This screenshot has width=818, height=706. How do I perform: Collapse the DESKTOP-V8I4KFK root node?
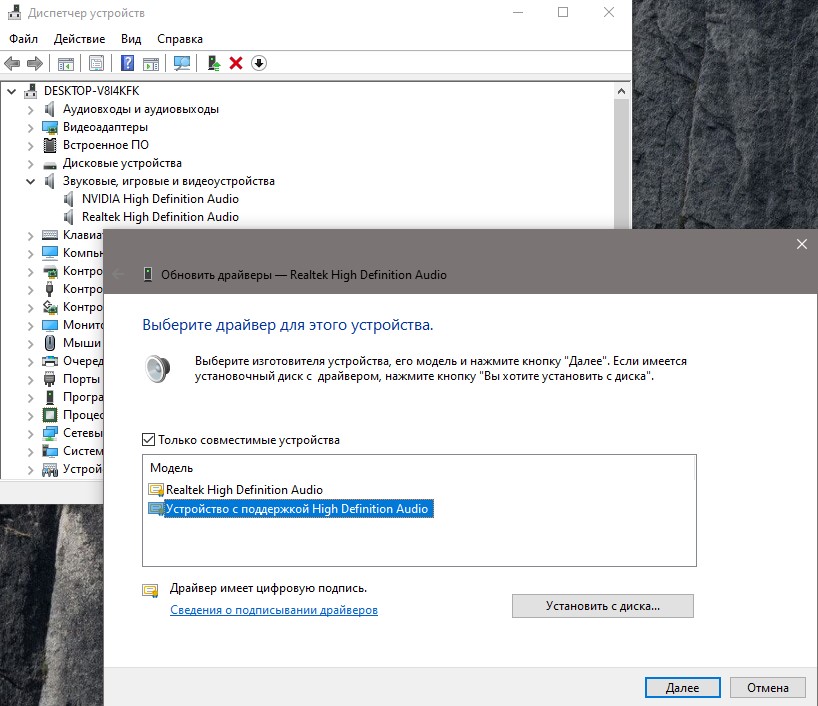click(x=11, y=92)
